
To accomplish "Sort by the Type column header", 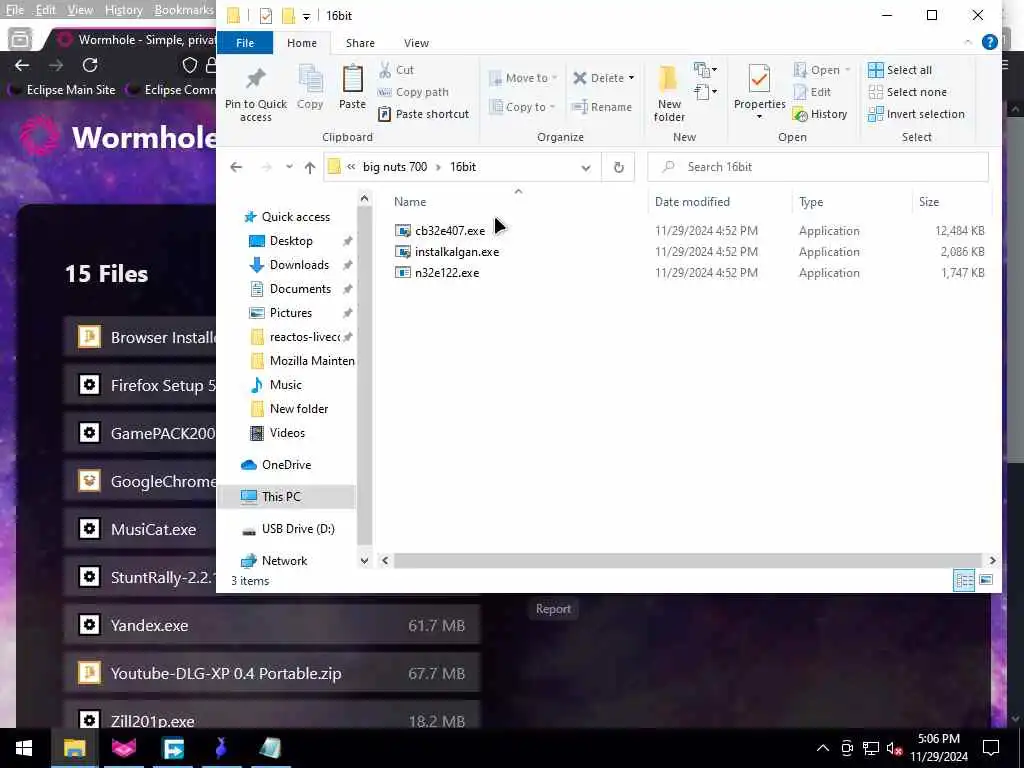I will [811, 202].
